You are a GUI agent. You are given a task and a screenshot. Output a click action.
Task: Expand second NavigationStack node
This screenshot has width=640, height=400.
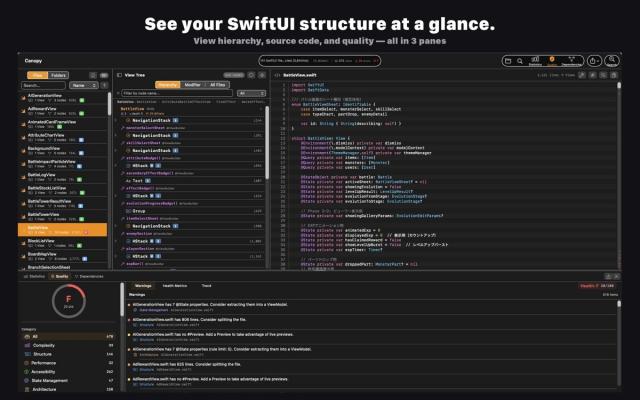tap(117, 136)
